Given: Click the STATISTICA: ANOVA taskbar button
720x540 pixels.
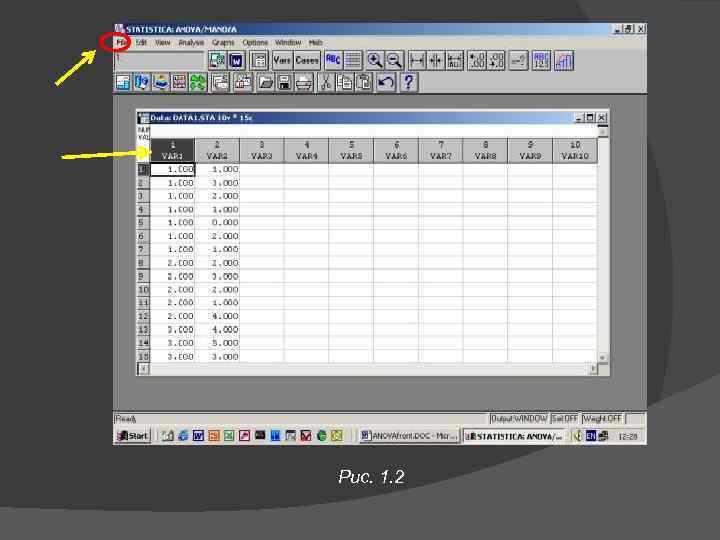Looking at the screenshot, I should click(x=514, y=436).
